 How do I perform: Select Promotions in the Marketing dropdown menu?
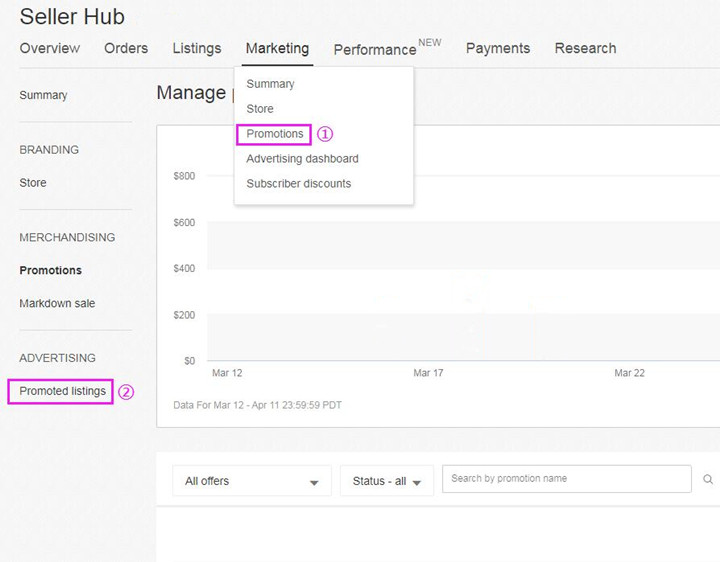point(275,134)
